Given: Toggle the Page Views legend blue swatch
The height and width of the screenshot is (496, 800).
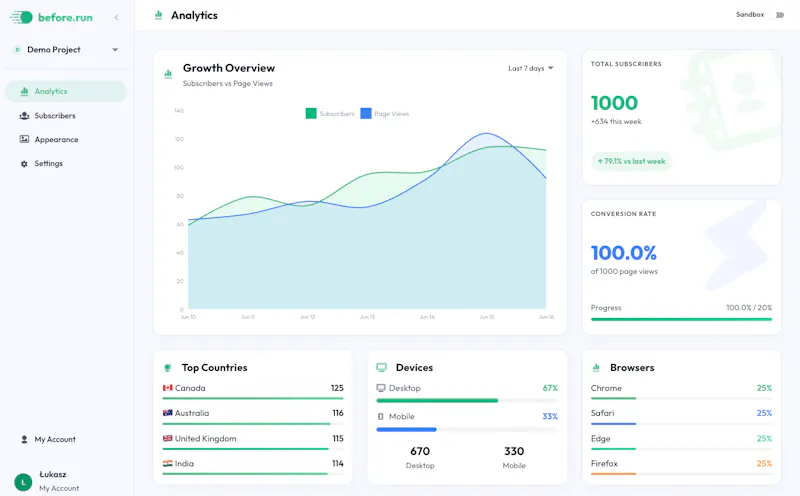Looking at the screenshot, I should (x=366, y=113).
